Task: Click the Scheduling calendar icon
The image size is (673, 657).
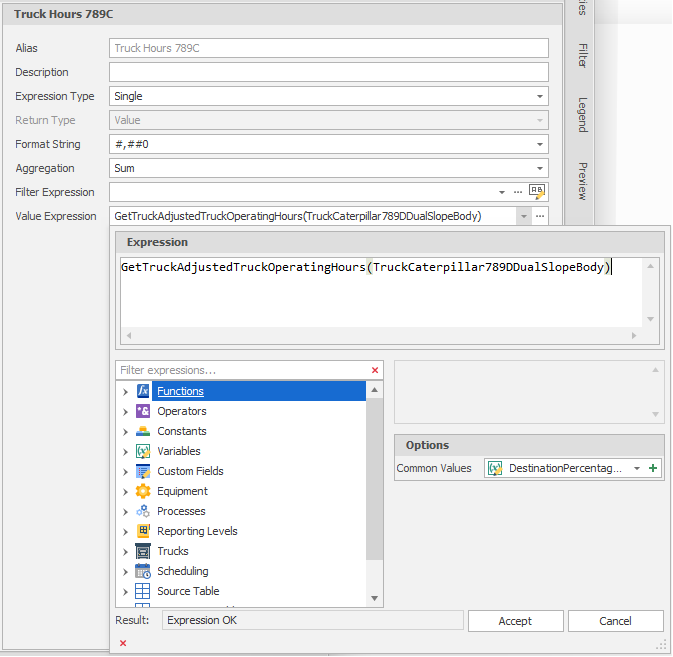Action: pyautogui.click(x=143, y=571)
